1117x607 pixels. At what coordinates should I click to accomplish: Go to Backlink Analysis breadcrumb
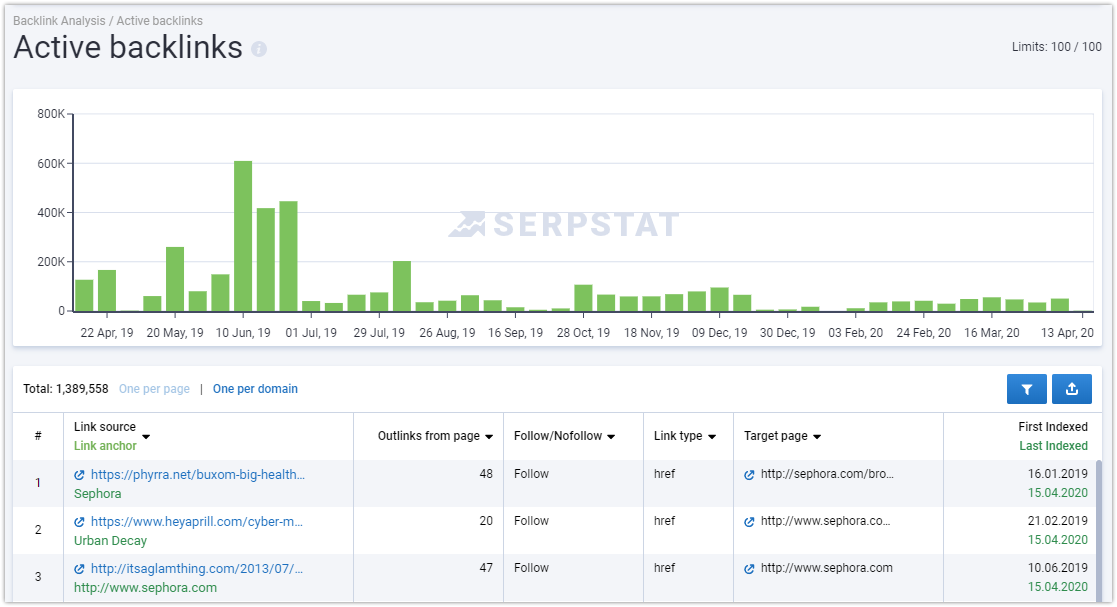tap(59, 21)
